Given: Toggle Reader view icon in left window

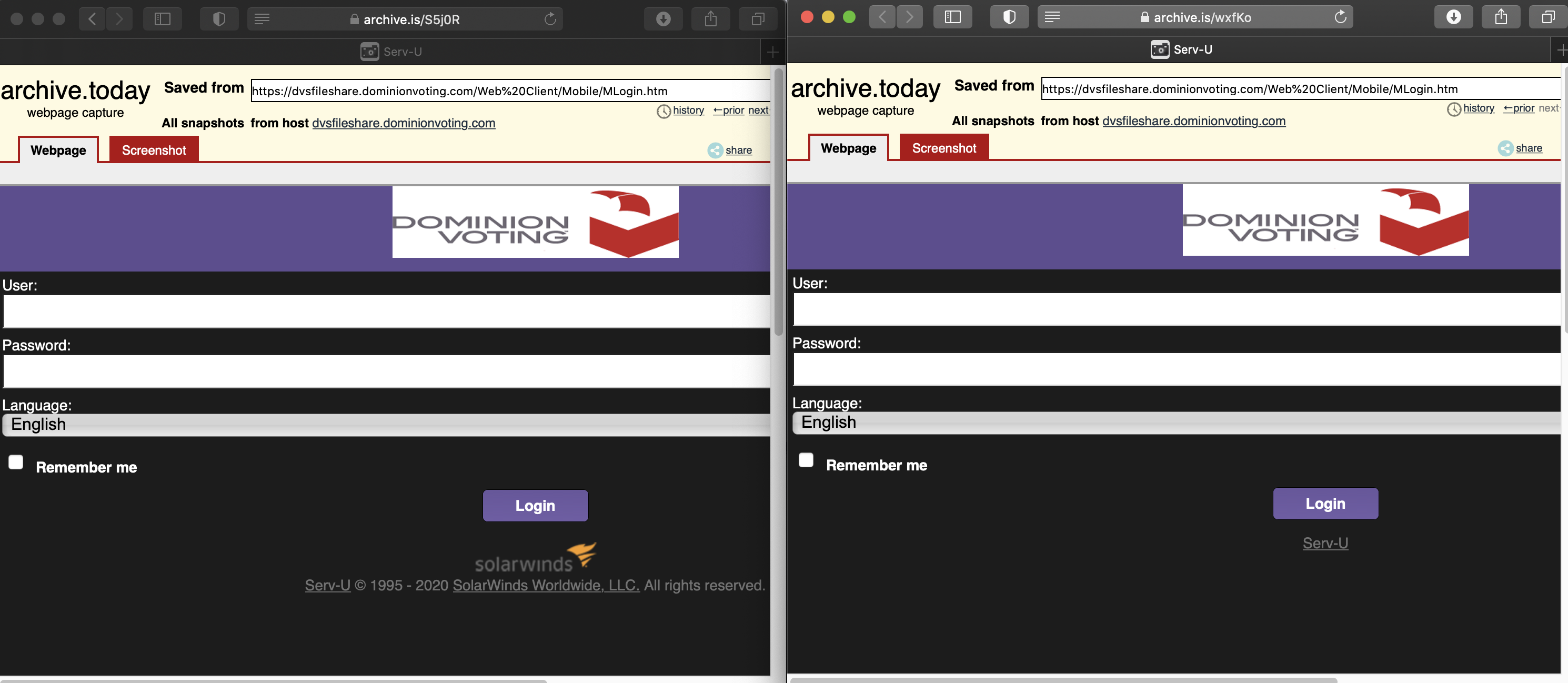Looking at the screenshot, I should [262, 19].
